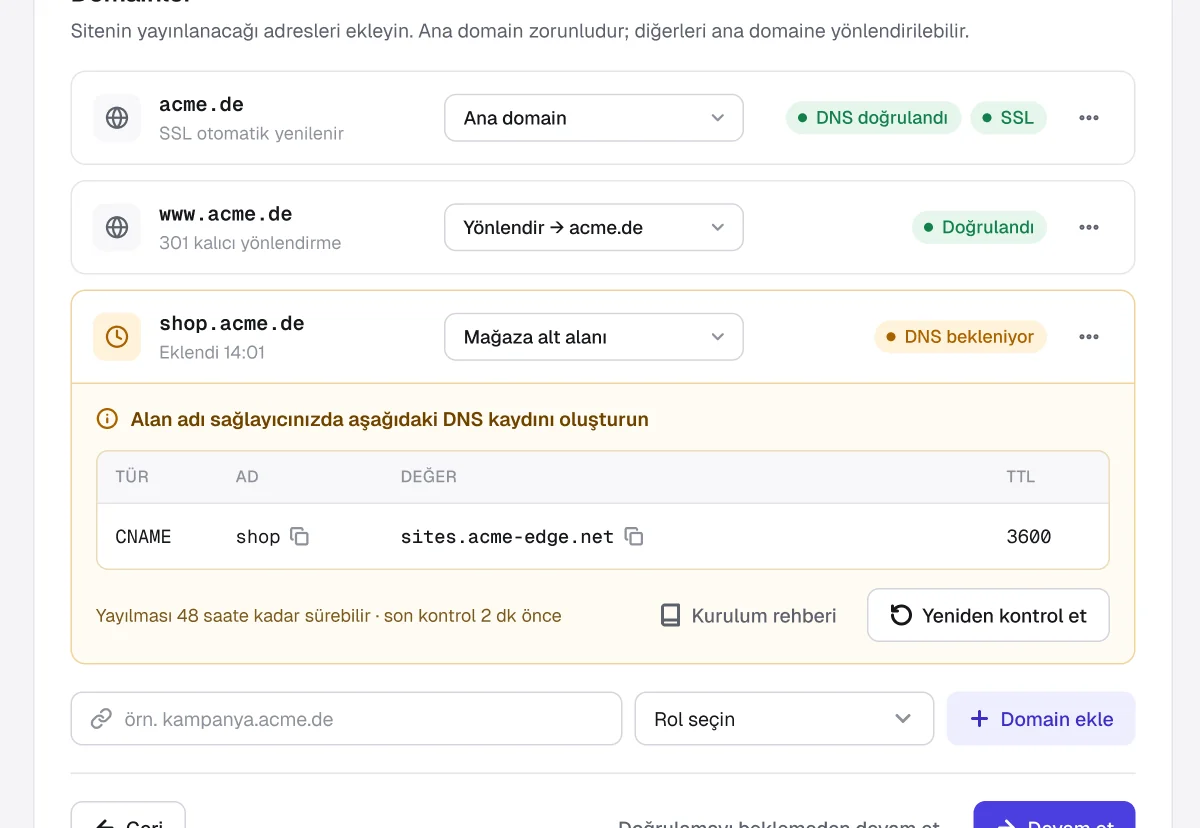Click the sites.acme-edge.net value text
1200x828 pixels.
(507, 537)
